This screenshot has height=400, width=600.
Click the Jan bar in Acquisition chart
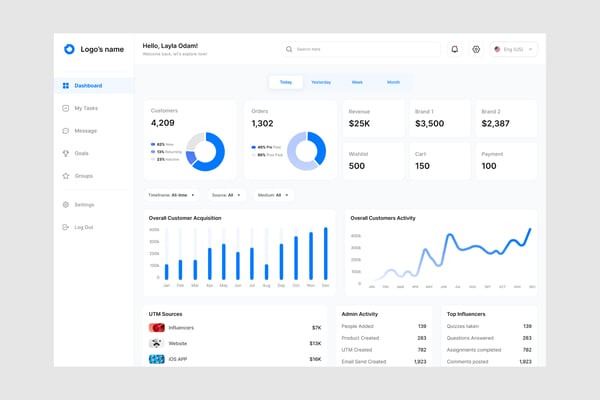(166, 272)
